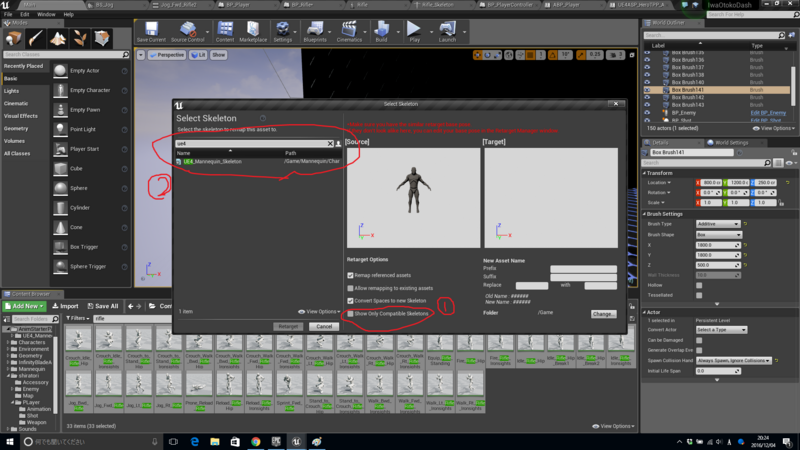
Task: Select the Point Light placement icon
Action: [x=60, y=129]
